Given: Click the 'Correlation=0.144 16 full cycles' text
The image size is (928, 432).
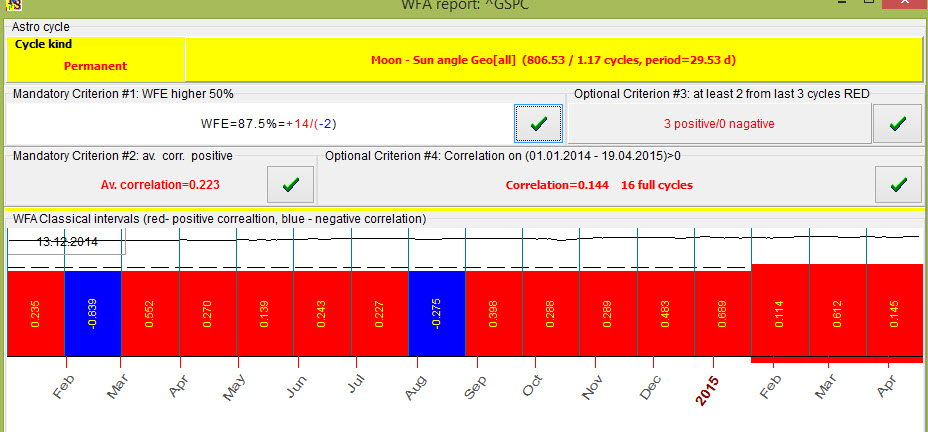Looking at the screenshot, I should coord(598,185).
